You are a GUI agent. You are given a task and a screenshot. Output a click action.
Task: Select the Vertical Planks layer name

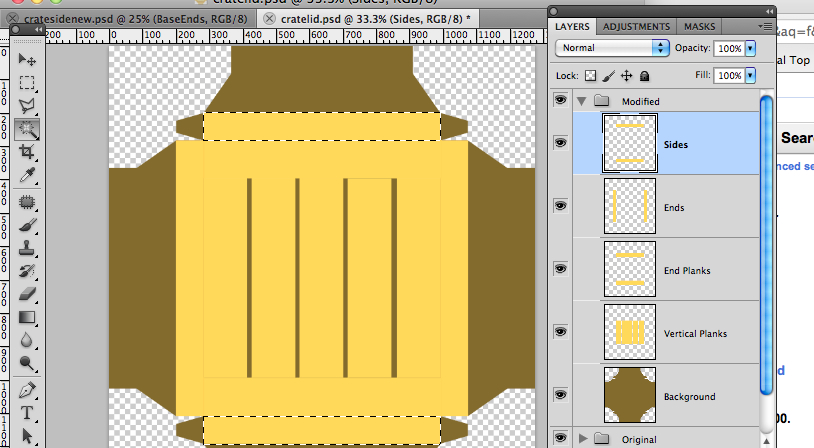(695, 334)
